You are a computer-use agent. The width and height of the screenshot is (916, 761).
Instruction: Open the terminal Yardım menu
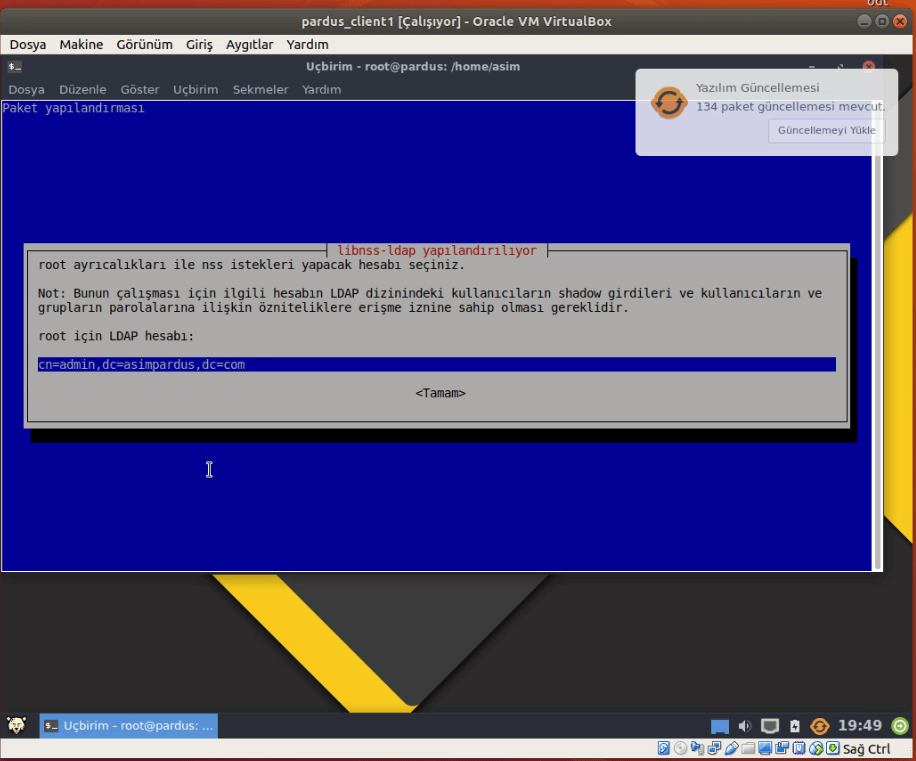[x=321, y=89]
